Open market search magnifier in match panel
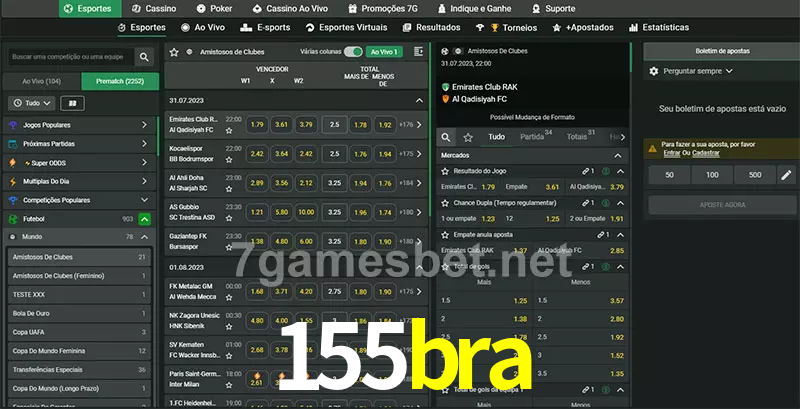Viewport: 800px width, 409px height. click(x=446, y=137)
